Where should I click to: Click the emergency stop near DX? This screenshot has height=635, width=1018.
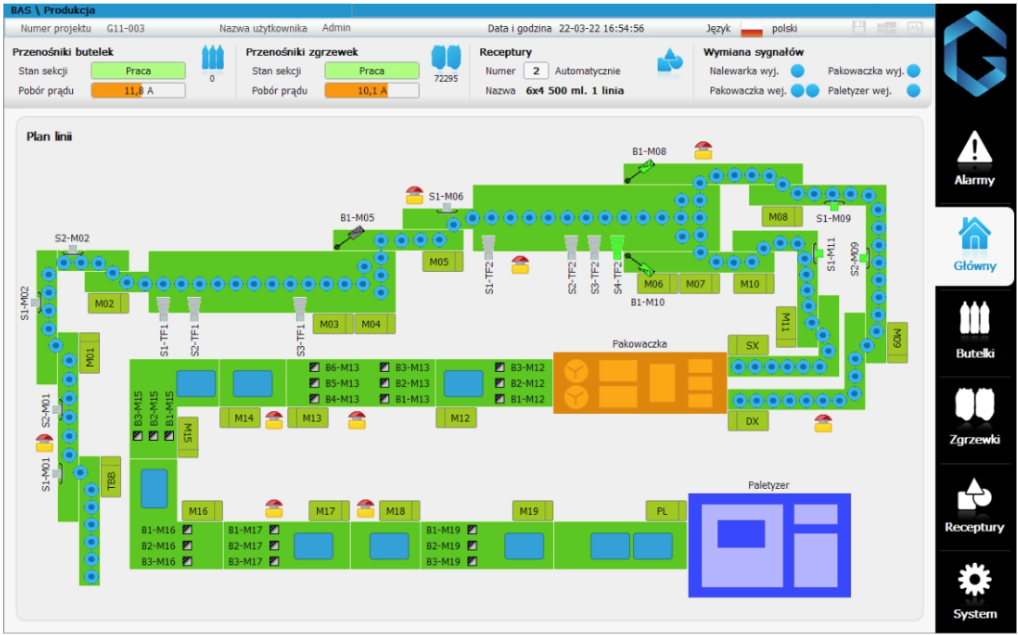(x=823, y=423)
